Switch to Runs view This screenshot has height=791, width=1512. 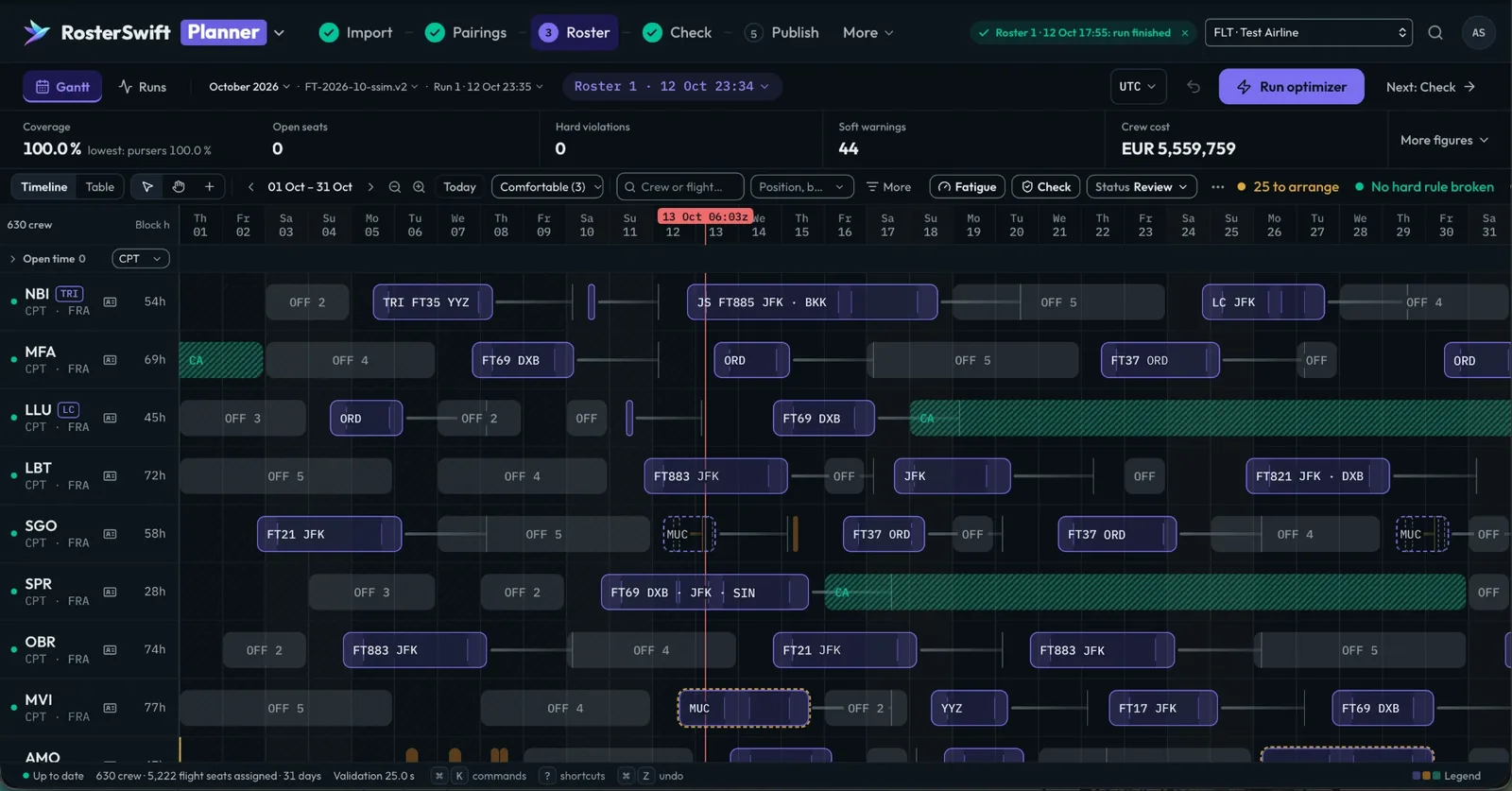pos(143,87)
